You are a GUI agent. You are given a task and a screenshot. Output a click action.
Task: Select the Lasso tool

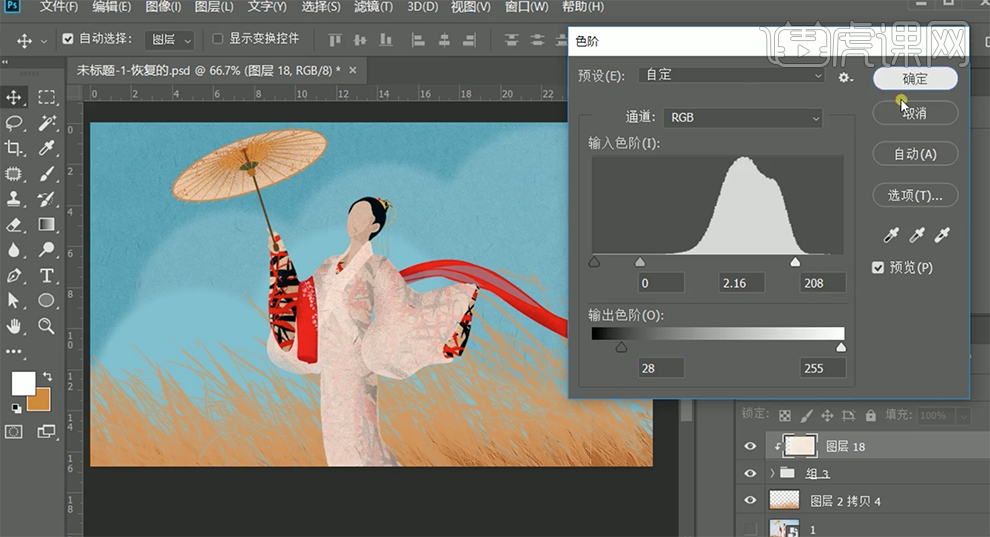[15, 123]
